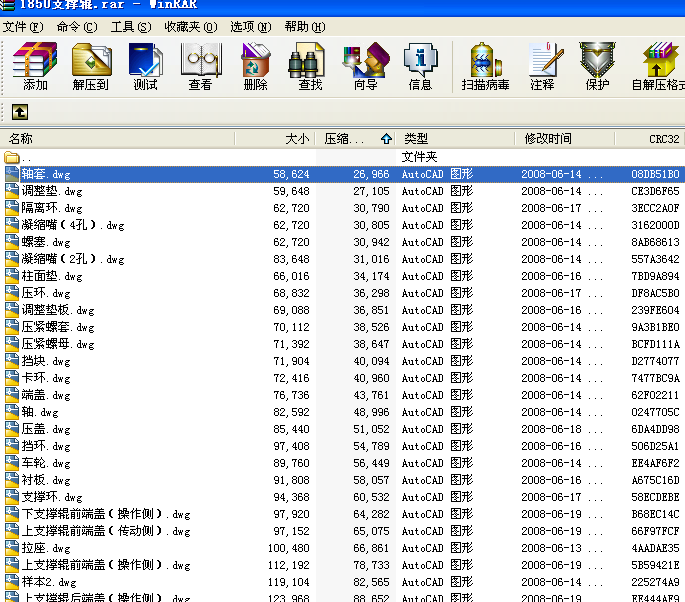The width and height of the screenshot is (685, 602).
Task: Open the 注释 (Comment) tool
Action: click(x=542, y=66)
